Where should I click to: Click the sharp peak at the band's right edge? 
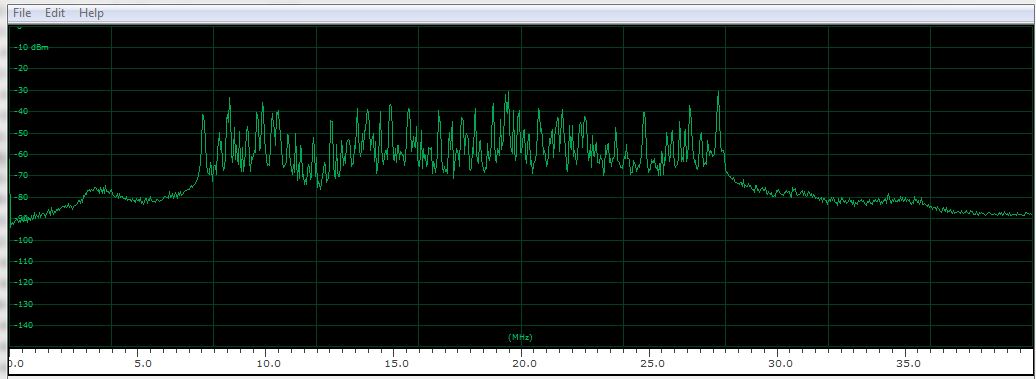click(x=718, y=94)
